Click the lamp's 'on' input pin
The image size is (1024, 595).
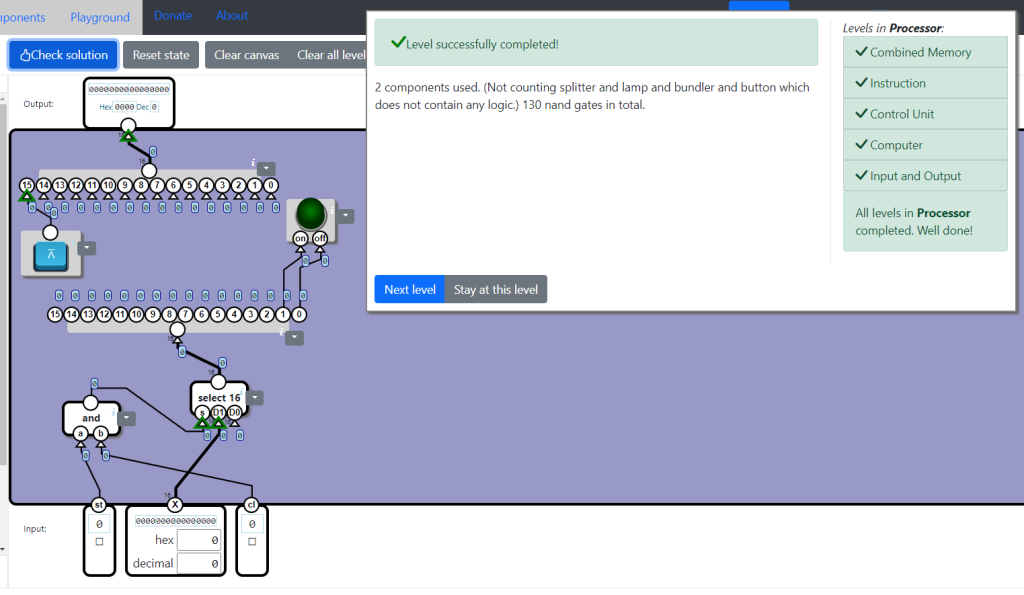pos(300,238)
